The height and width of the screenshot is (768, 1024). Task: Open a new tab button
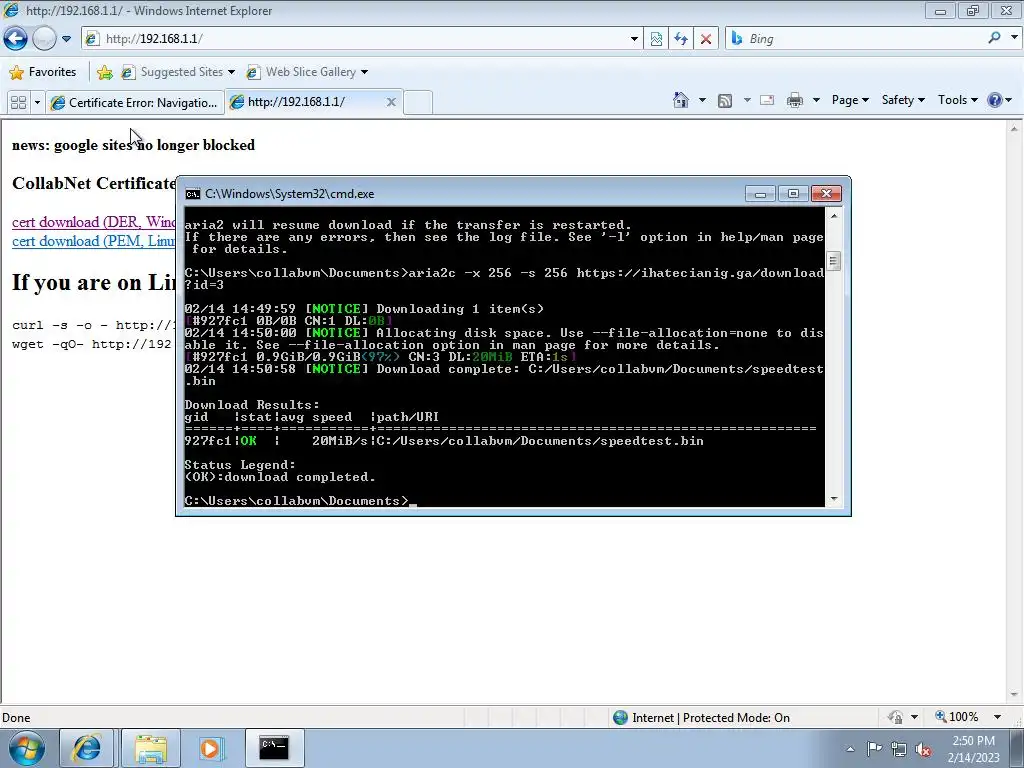[x=418, y=103]
